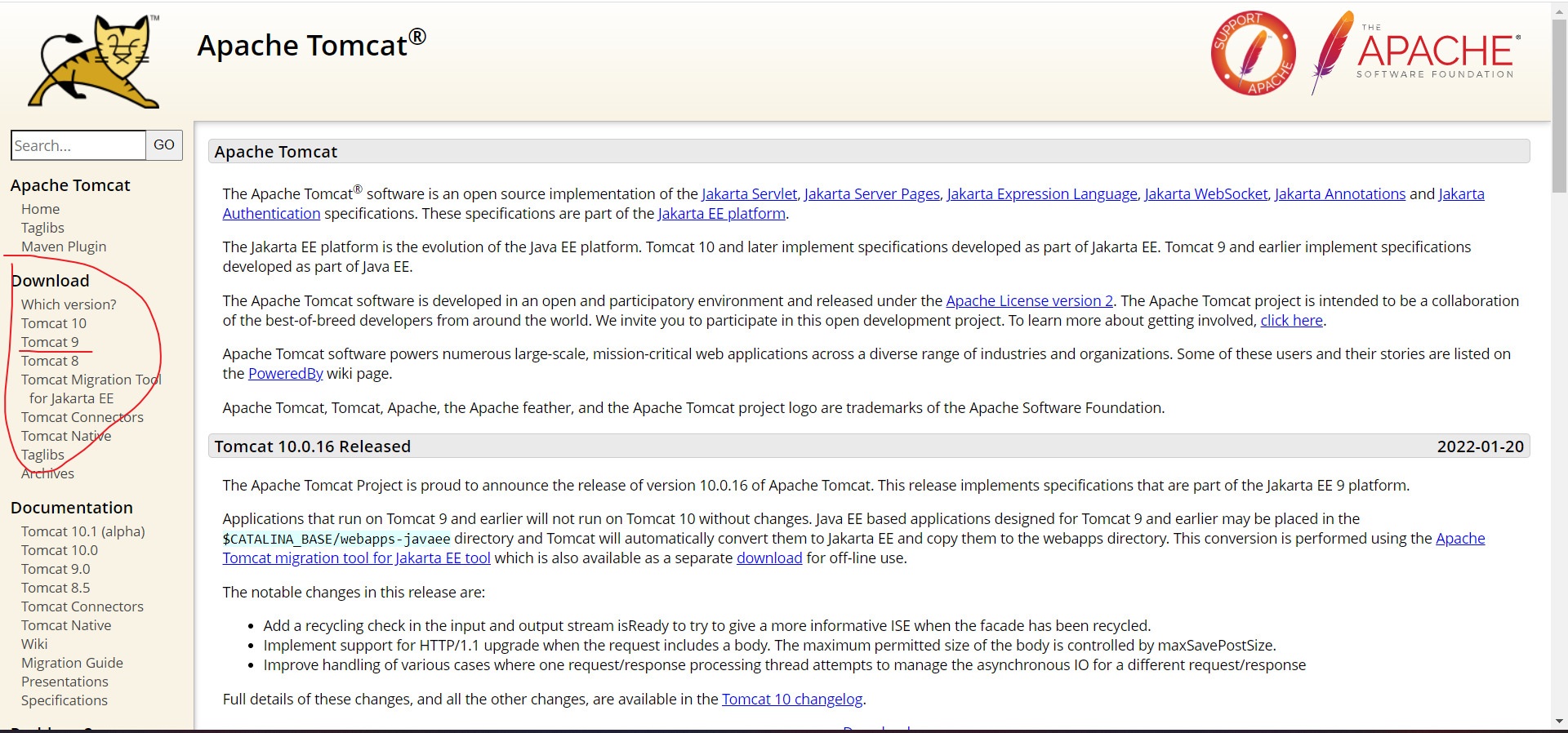
Task: Follow the Jakarta Expression Language link
Action: click(1042, 194)
